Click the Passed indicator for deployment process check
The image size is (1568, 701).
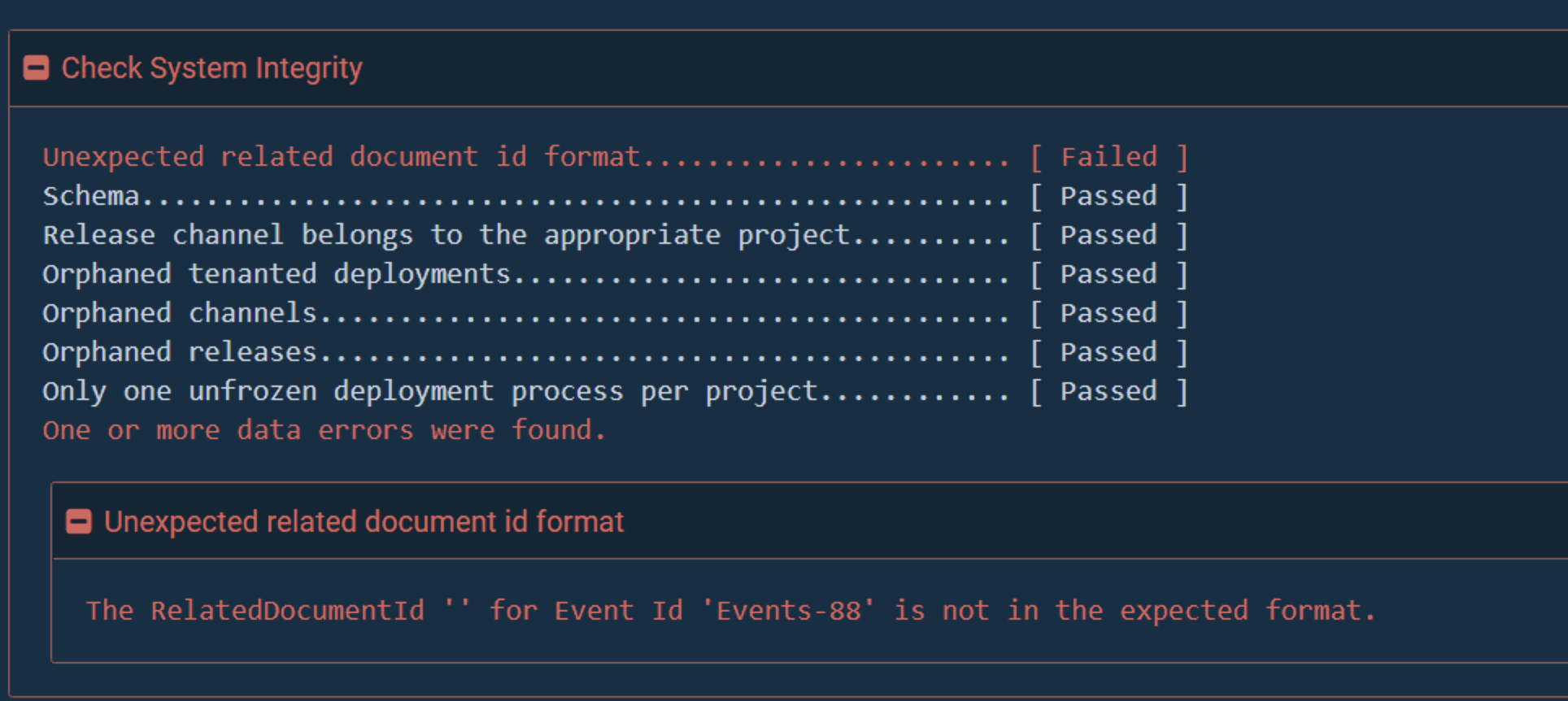pyautogui.click(x=1108, y=390)
